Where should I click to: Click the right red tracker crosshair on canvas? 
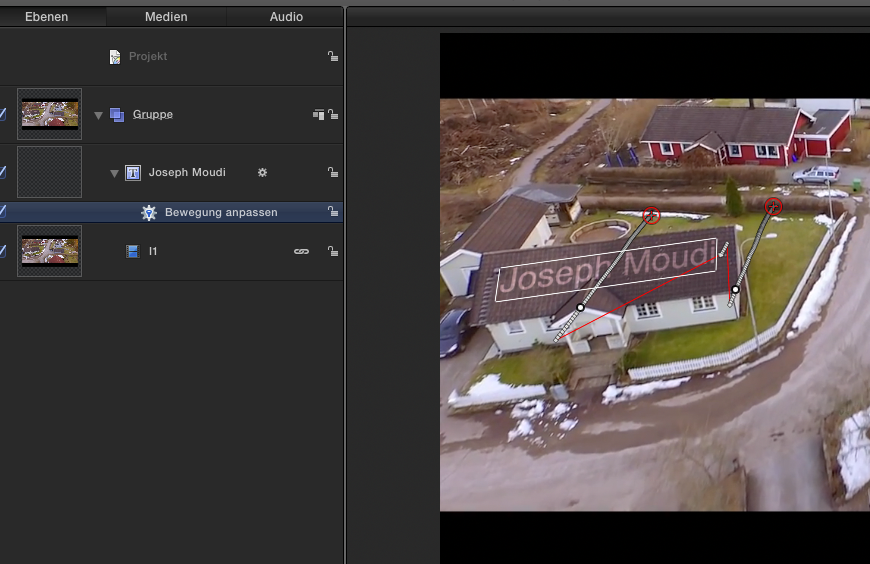click(x=773, y=207)
